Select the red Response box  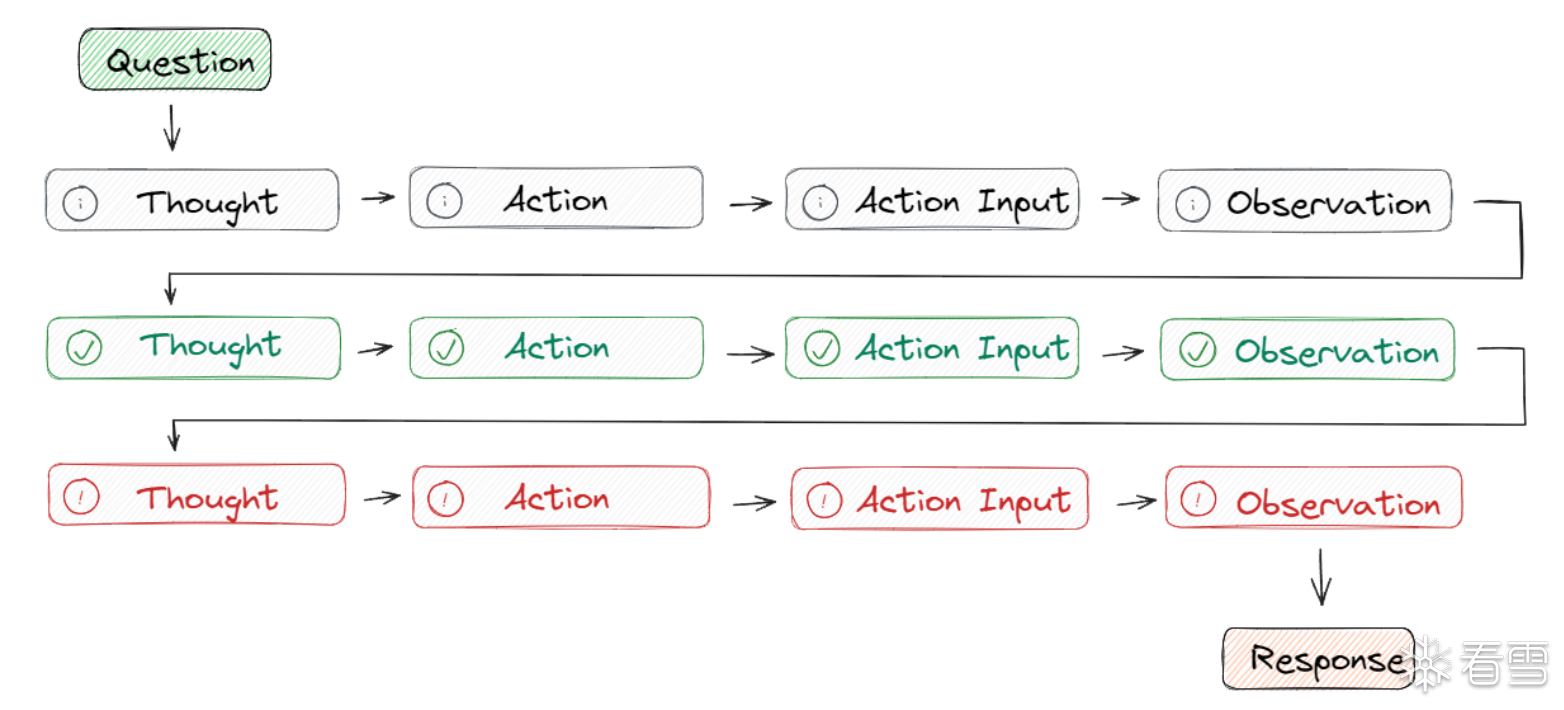point(1318,659)
